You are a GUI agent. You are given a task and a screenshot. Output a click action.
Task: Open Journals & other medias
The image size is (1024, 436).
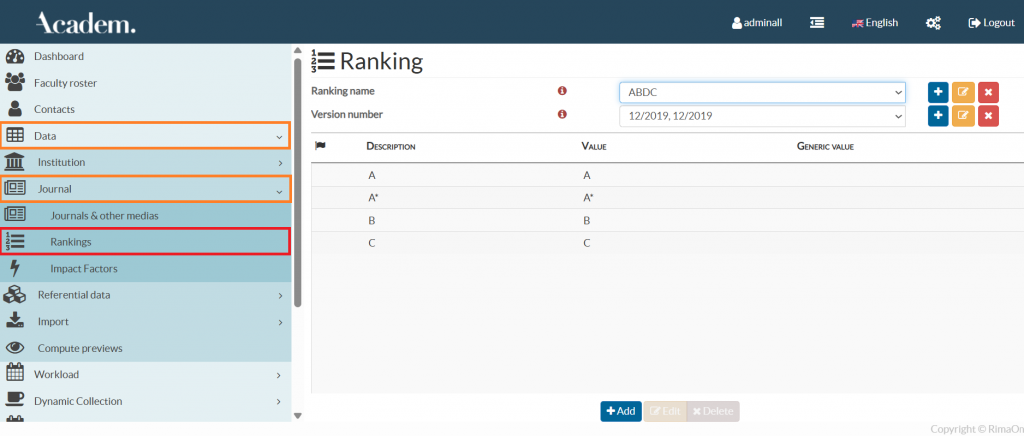point(104,215)
